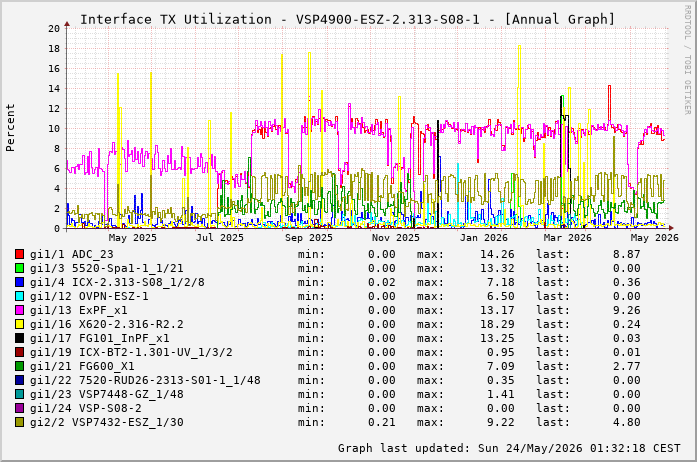Click the 'Sep 2025' x-axis label

click(308, 237)
